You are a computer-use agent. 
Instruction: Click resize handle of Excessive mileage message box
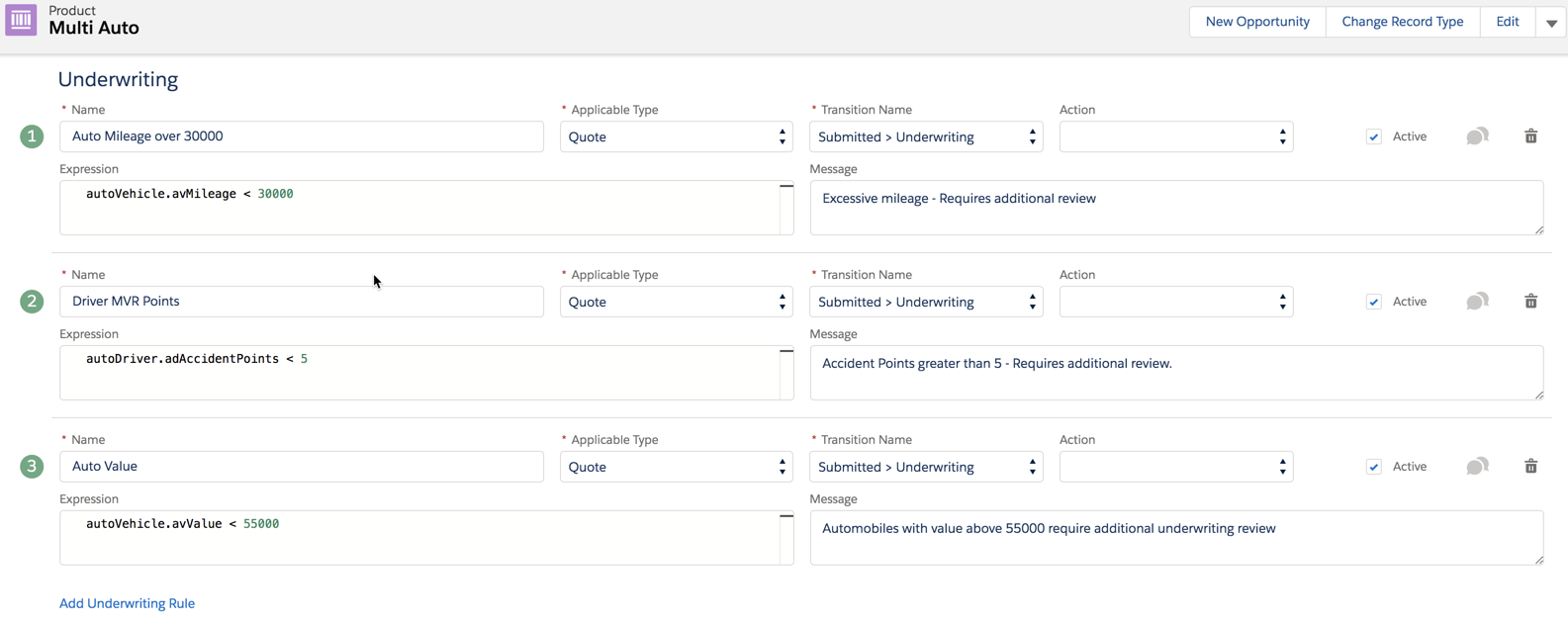tap(1538, 229)
